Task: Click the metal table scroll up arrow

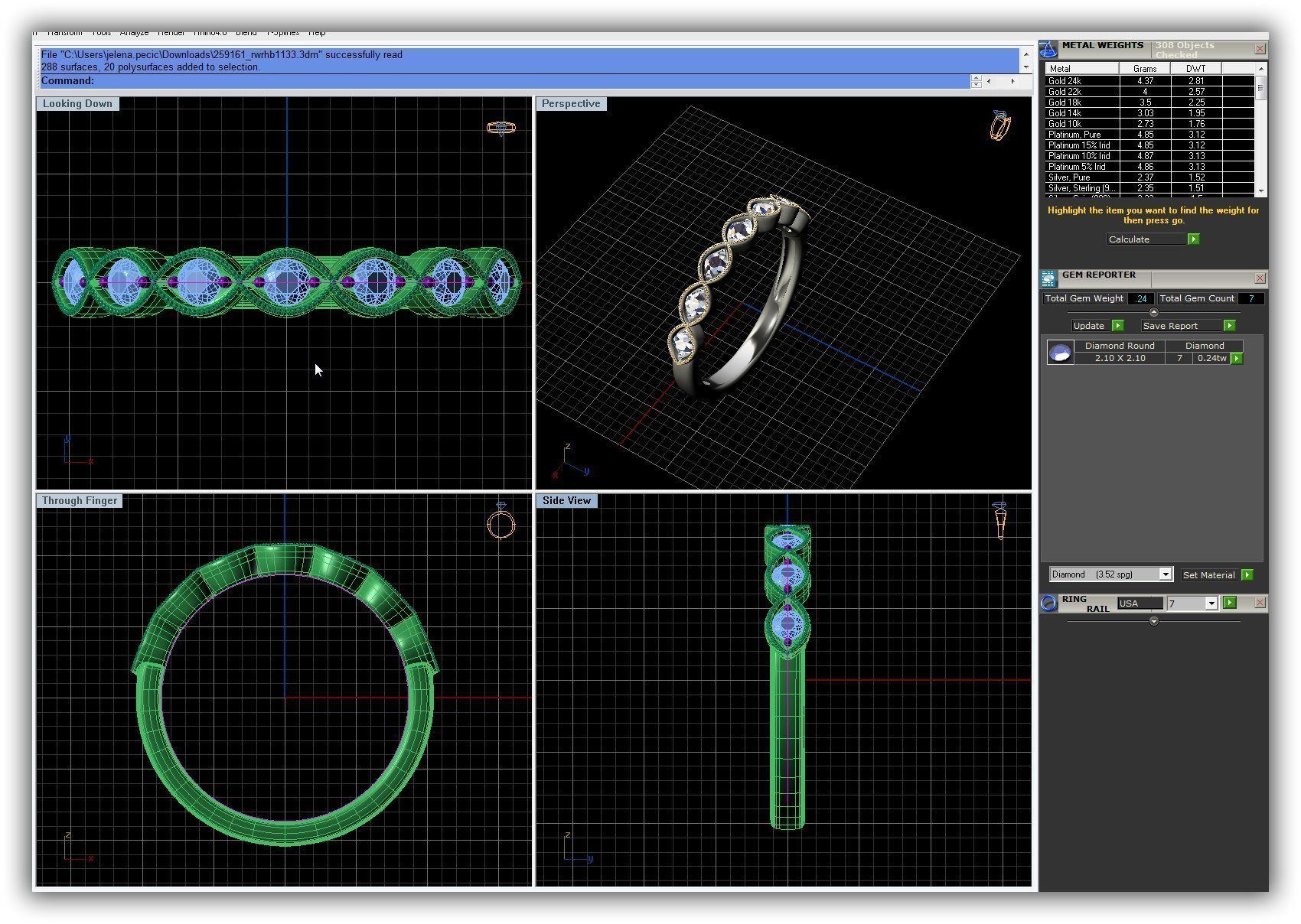Action: pos(1261,69)
